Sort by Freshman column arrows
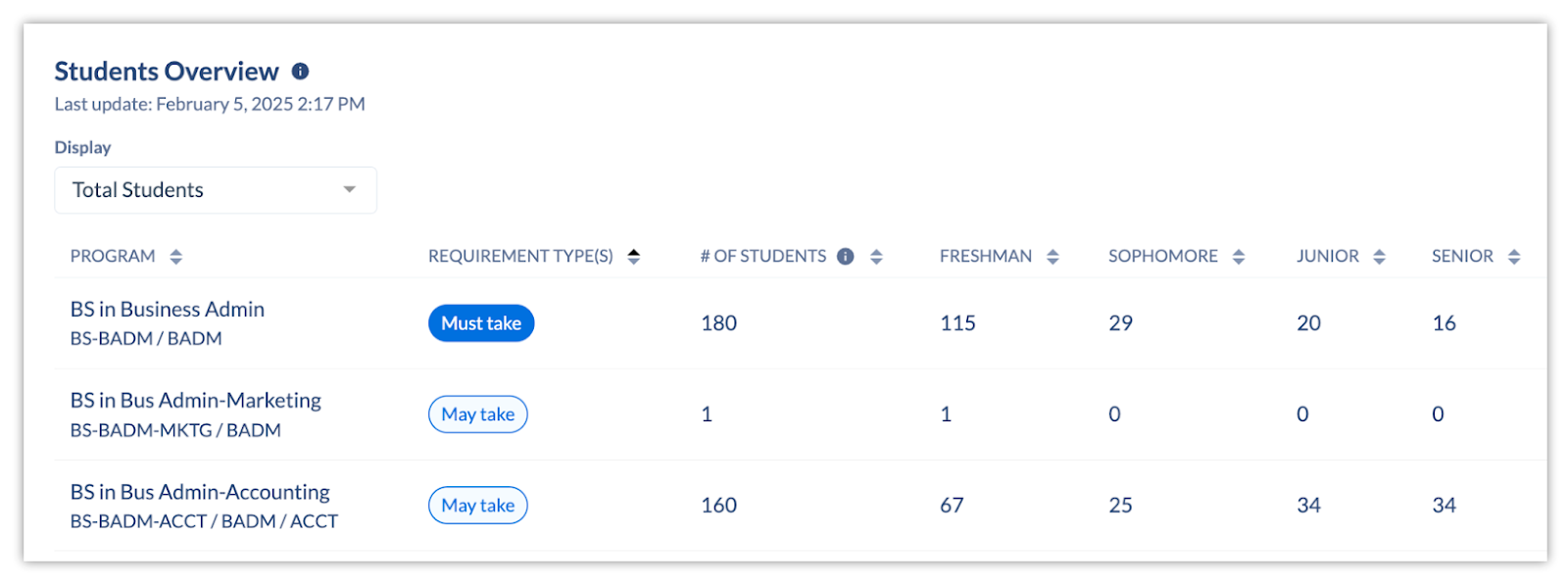Viewport: 1568px width, 585px height. coord(1053,257)
